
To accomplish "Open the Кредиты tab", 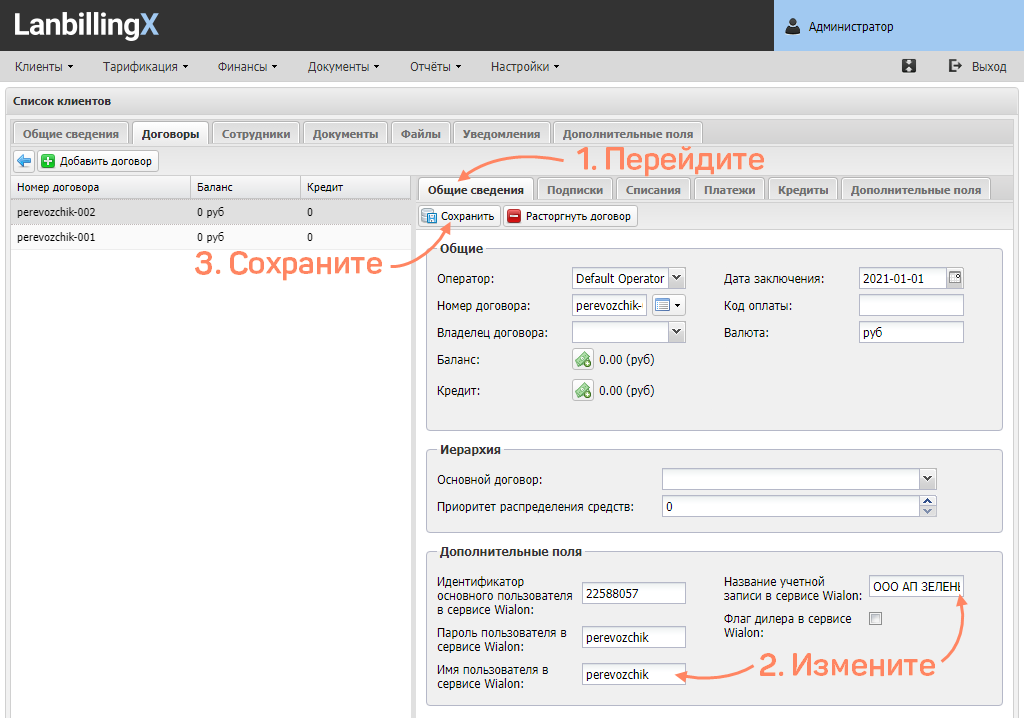I will tap(803, 189).
